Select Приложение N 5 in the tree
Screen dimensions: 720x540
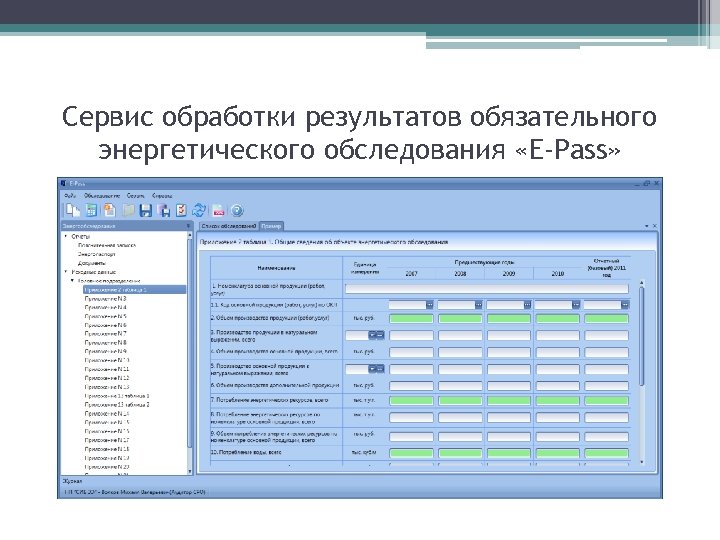point(105,316)
